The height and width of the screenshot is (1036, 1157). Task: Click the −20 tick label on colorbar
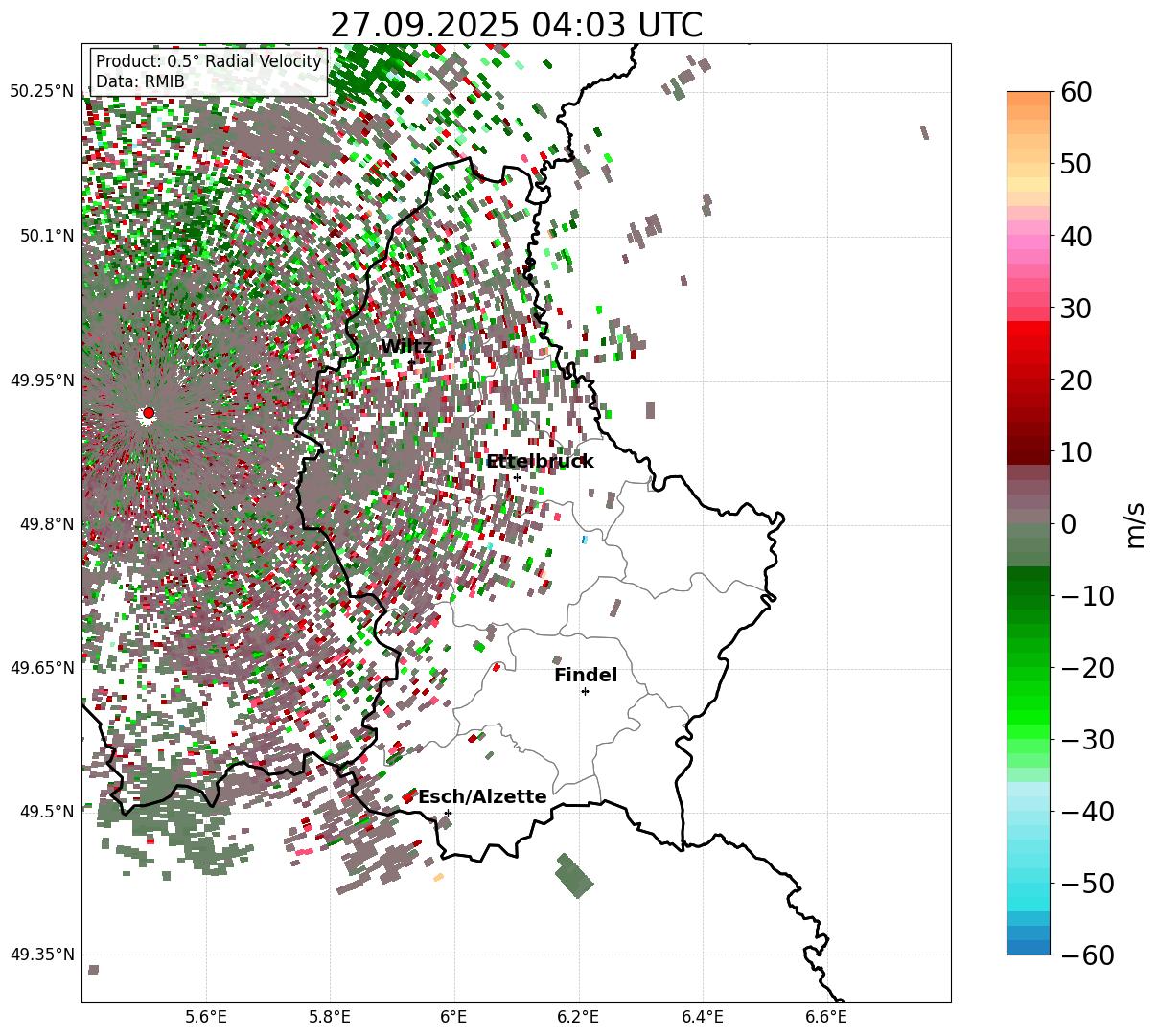1087,667
